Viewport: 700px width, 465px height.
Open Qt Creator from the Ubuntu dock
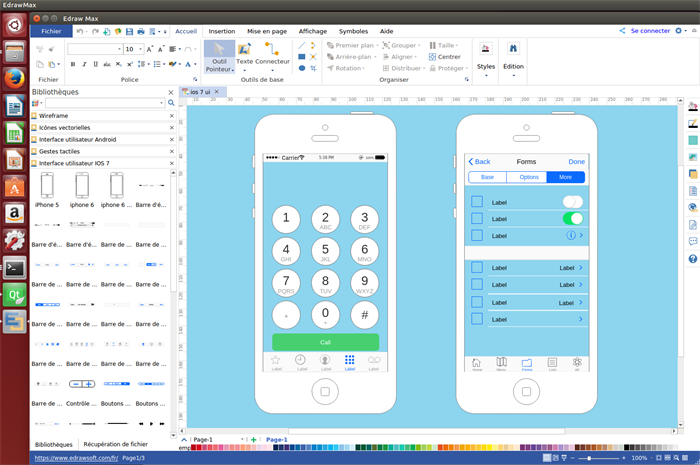click(15, 295)
